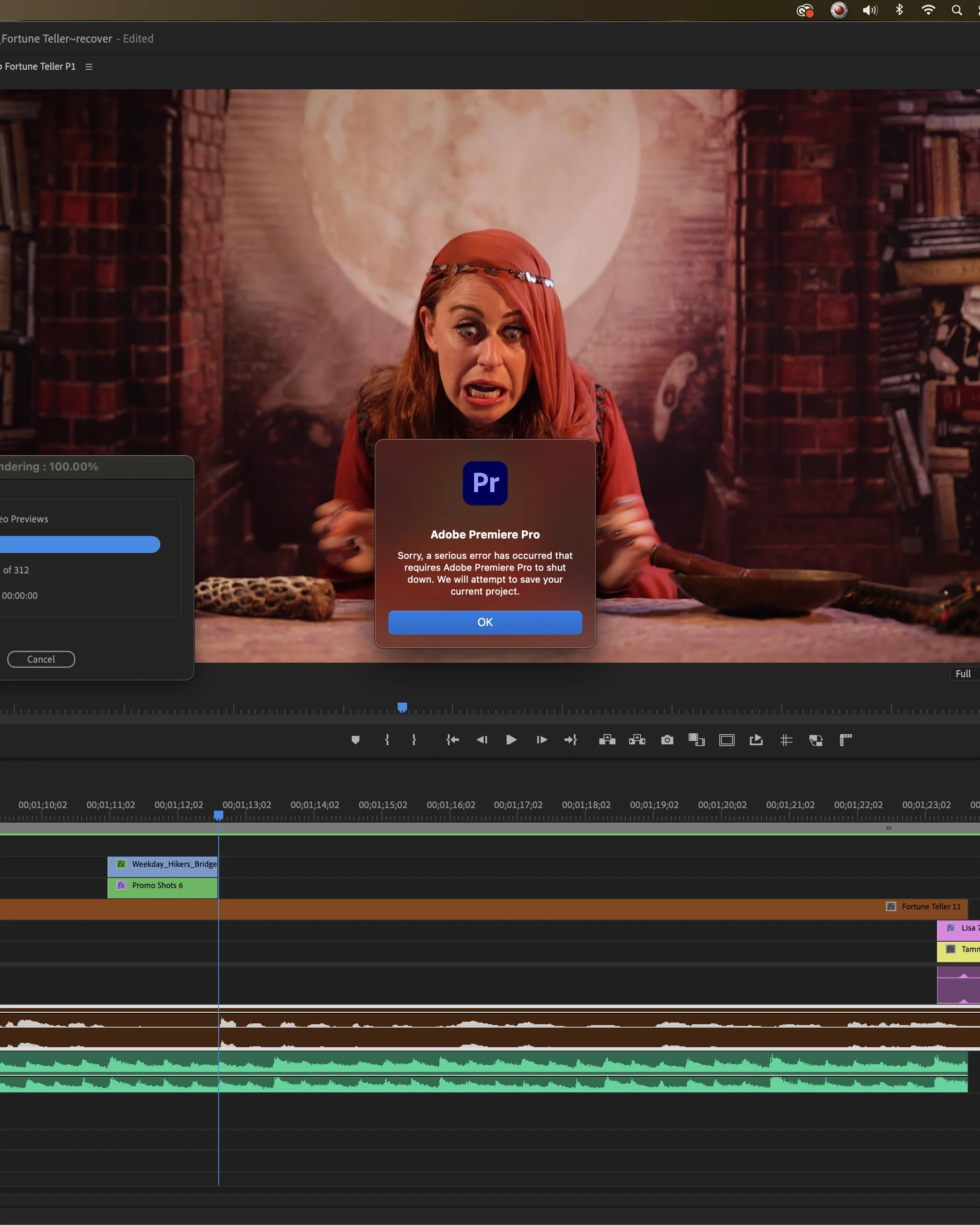Open macOS Spotlight search
The image size is (980, 1225).
(957, 10)
